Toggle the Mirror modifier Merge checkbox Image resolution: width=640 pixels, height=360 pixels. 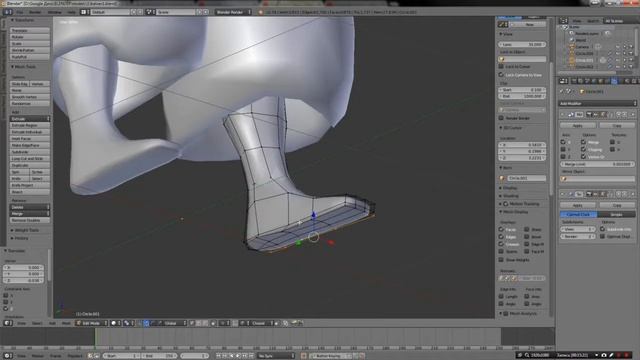click(583, 142)
